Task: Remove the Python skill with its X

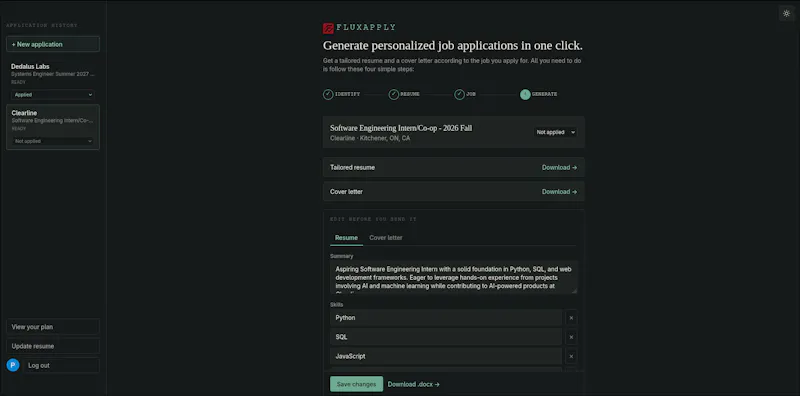Action: [571, 318]
